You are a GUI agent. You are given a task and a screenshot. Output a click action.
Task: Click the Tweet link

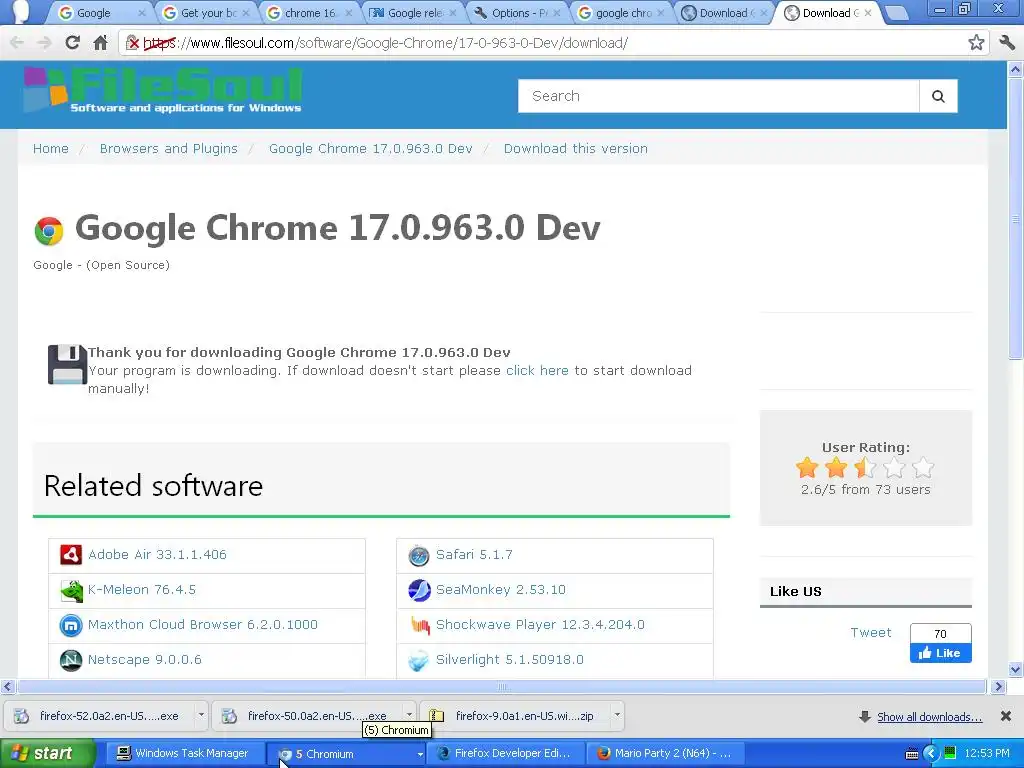(x=871, y=632)
